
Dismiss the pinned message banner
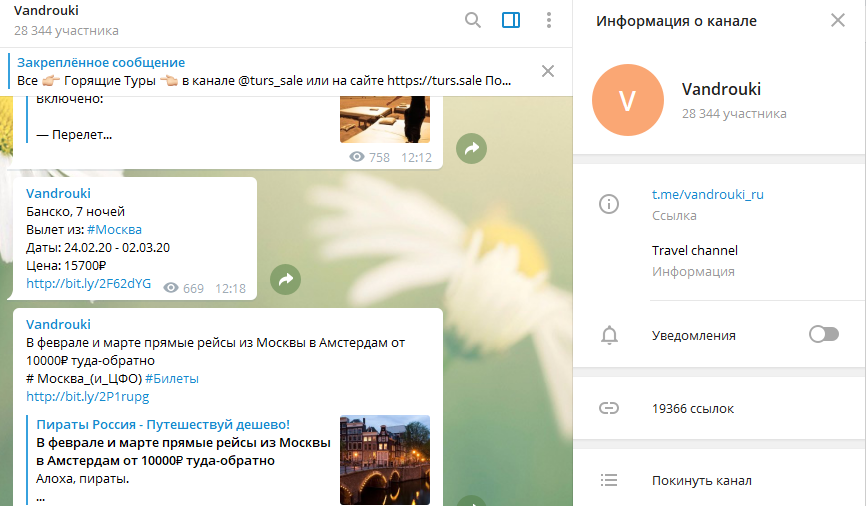[548, 71]
